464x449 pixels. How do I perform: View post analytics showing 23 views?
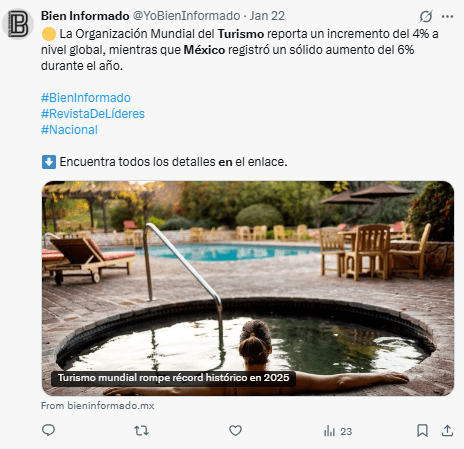point(338,431)
